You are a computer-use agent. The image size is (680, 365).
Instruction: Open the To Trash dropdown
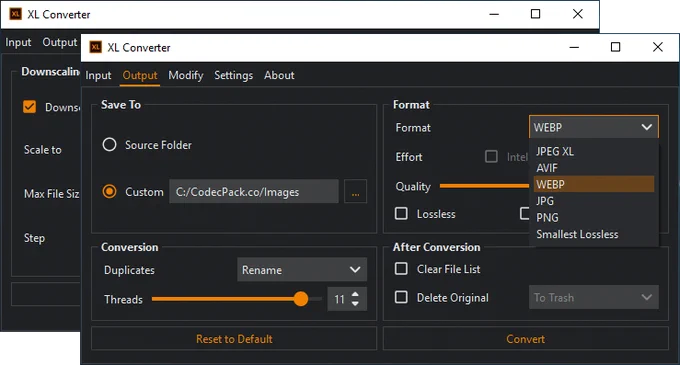click(594, 297)
